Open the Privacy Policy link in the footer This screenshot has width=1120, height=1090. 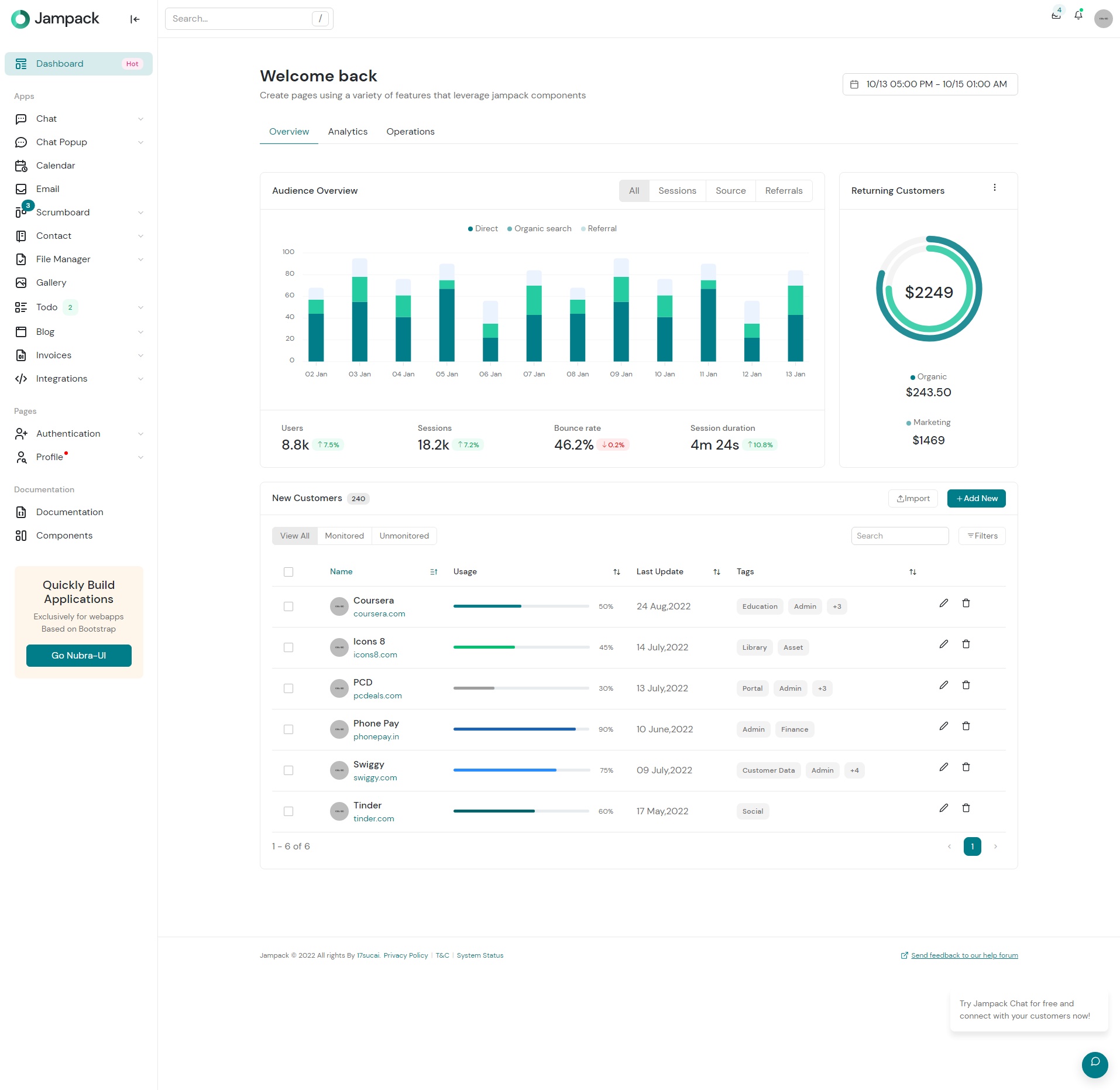tap(406, 955)
